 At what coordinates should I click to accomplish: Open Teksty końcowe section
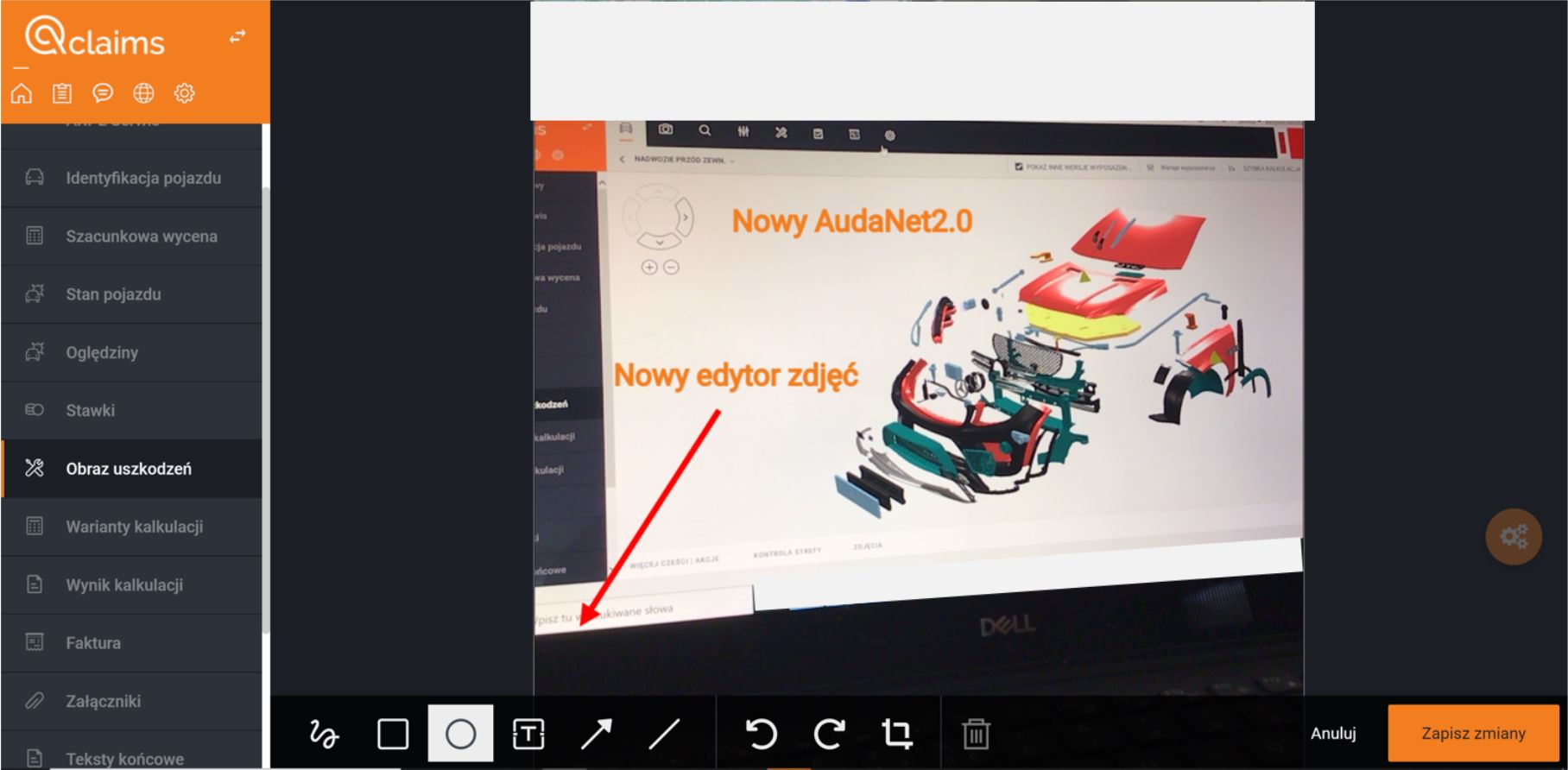[131, 751]
